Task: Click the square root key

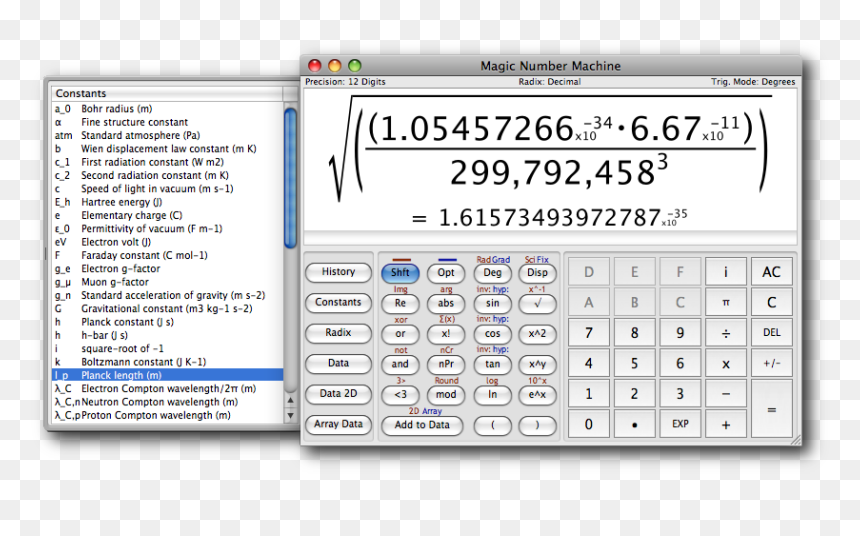Action: coord(537,303)
